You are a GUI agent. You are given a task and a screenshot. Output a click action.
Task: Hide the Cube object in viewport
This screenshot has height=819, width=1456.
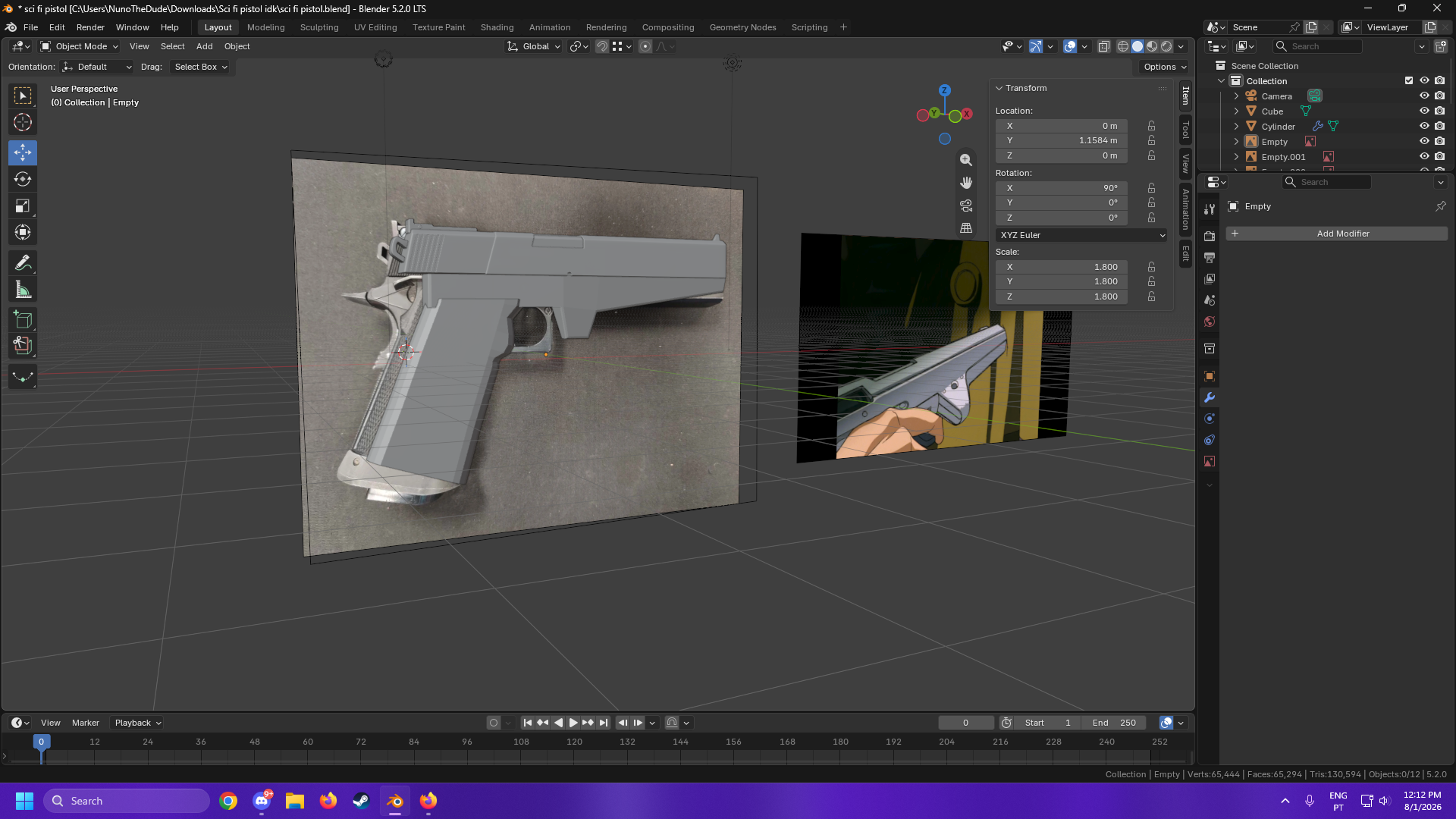click(1424, 111)
